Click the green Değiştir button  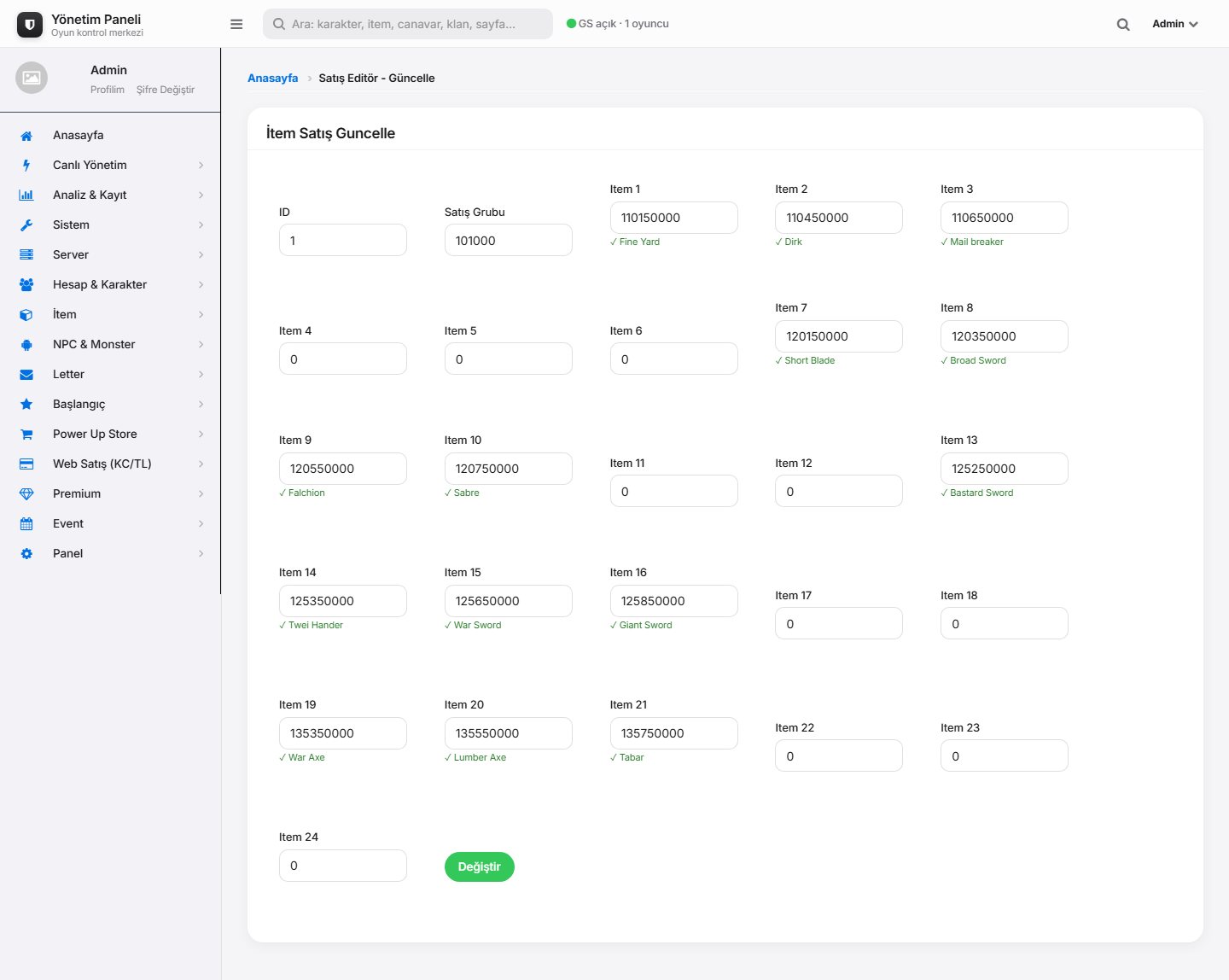click(480, 867)
